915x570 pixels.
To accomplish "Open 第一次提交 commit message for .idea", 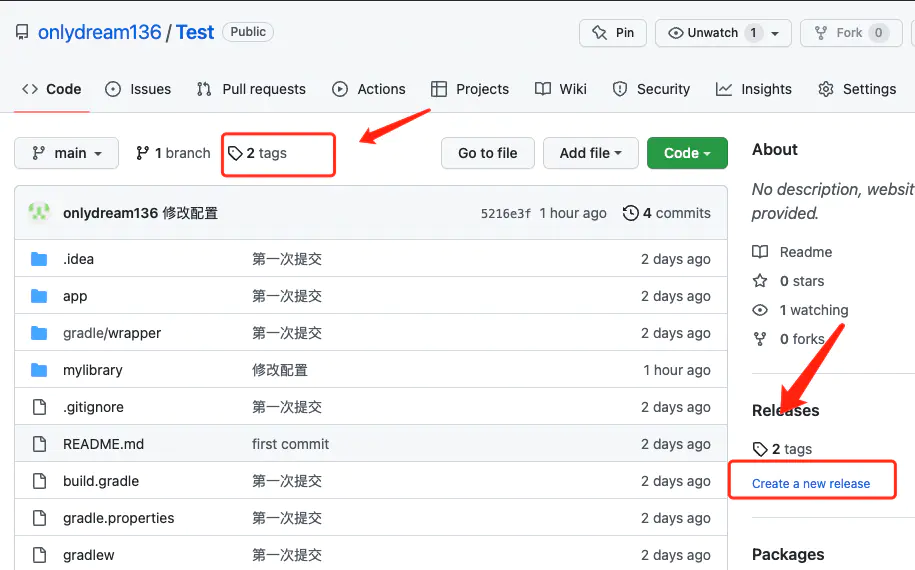I will pyautogui.click(x=287, y=259).
